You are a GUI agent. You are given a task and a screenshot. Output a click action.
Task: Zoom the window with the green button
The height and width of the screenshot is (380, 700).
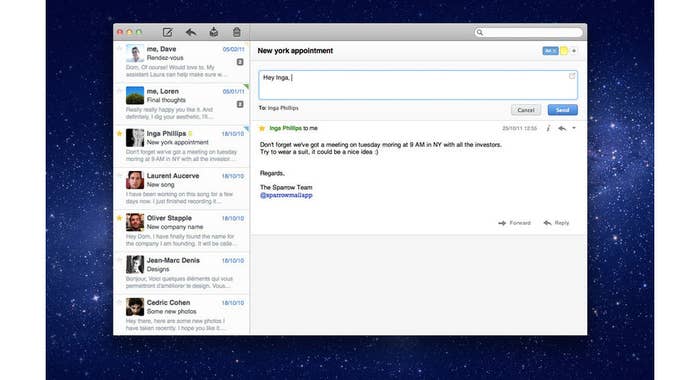139,32
